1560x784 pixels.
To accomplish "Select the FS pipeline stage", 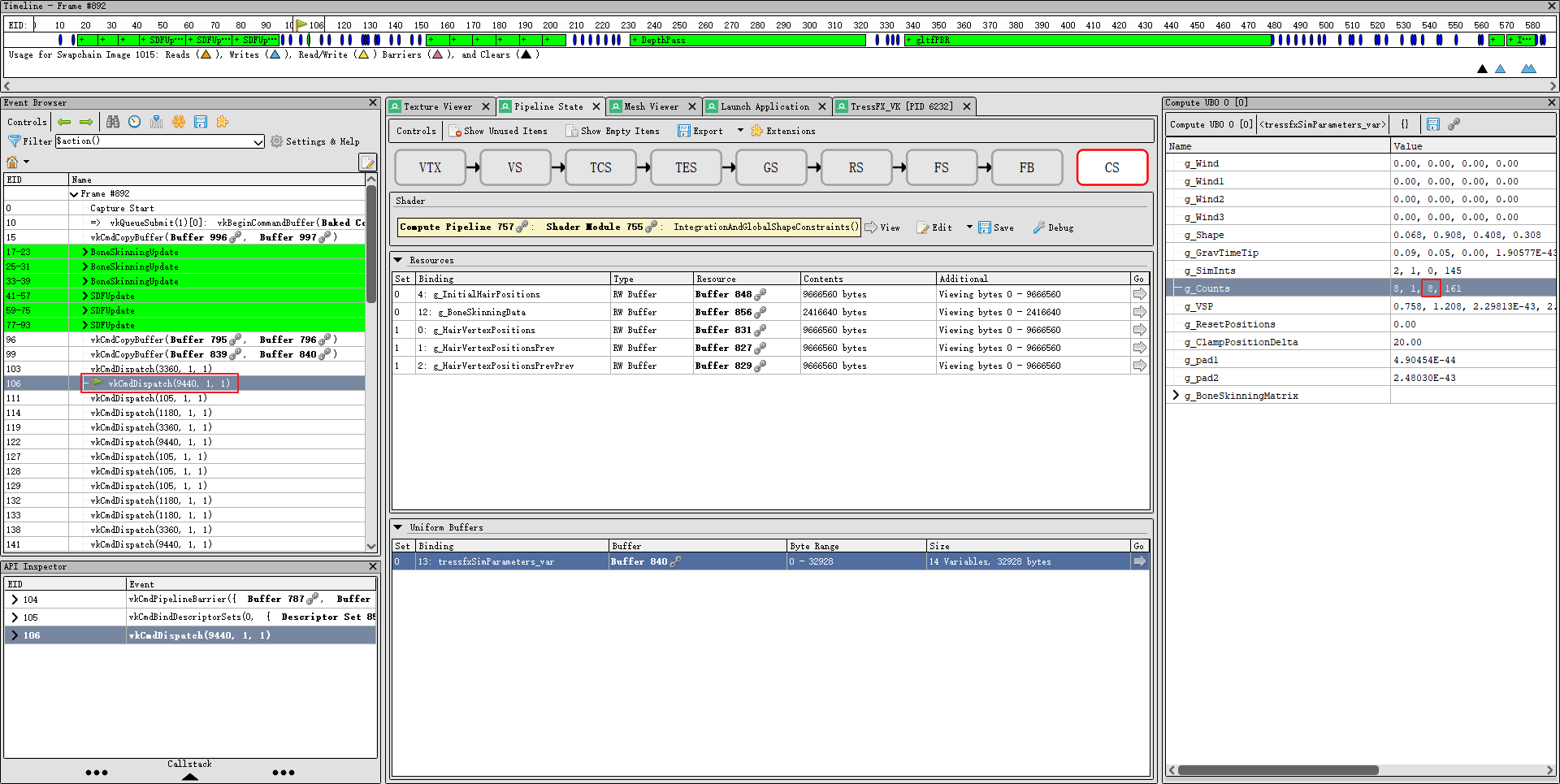I will [x=942, y=167].
